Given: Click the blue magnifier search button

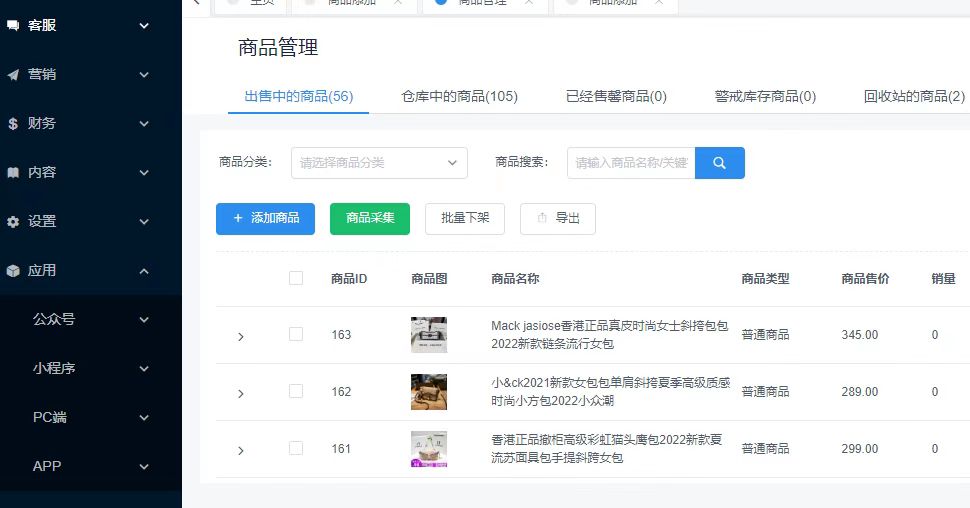Looking at the screenshot, I should (719, 163).
